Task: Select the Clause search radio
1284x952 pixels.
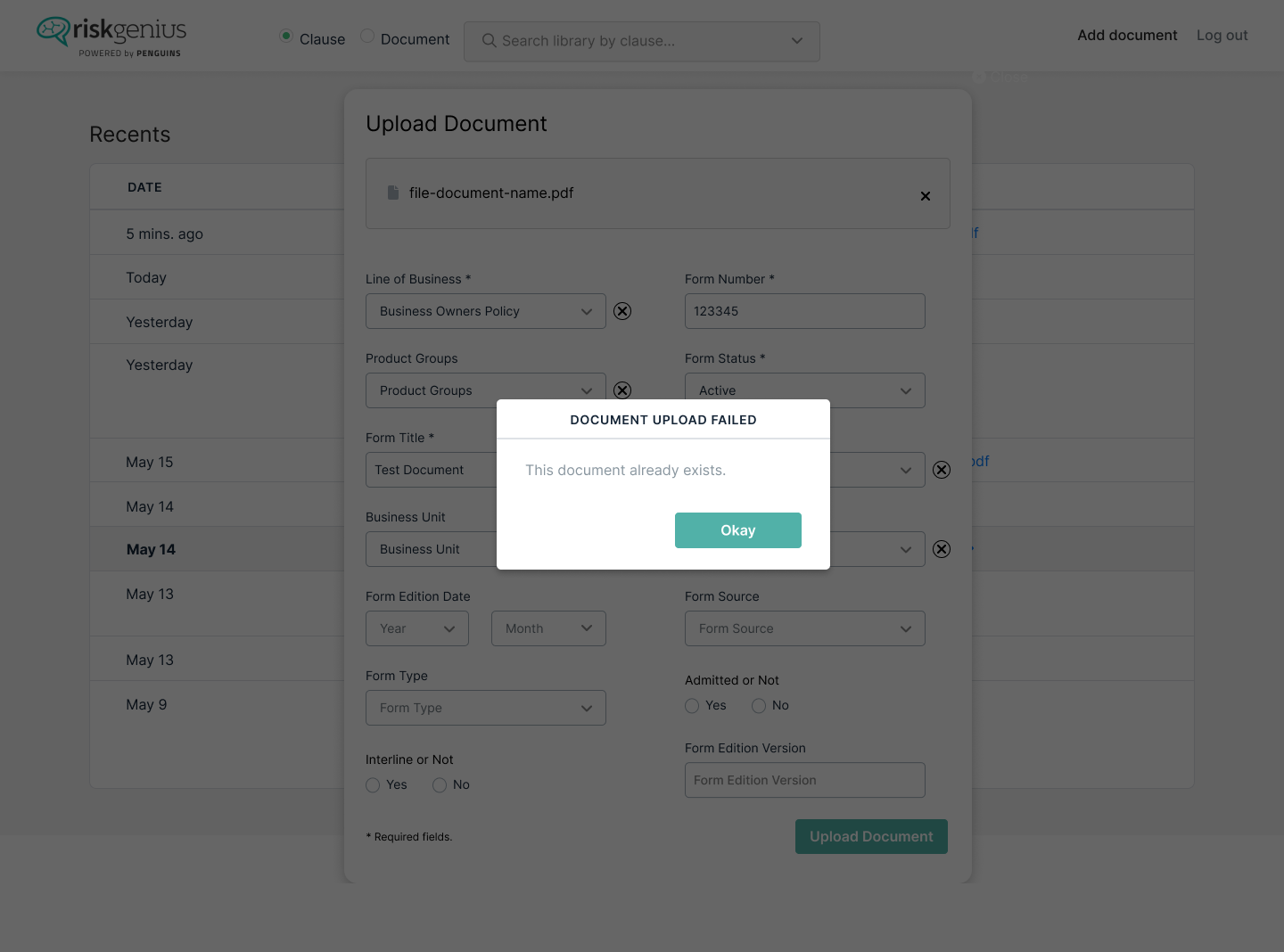Action: (286, 36)
